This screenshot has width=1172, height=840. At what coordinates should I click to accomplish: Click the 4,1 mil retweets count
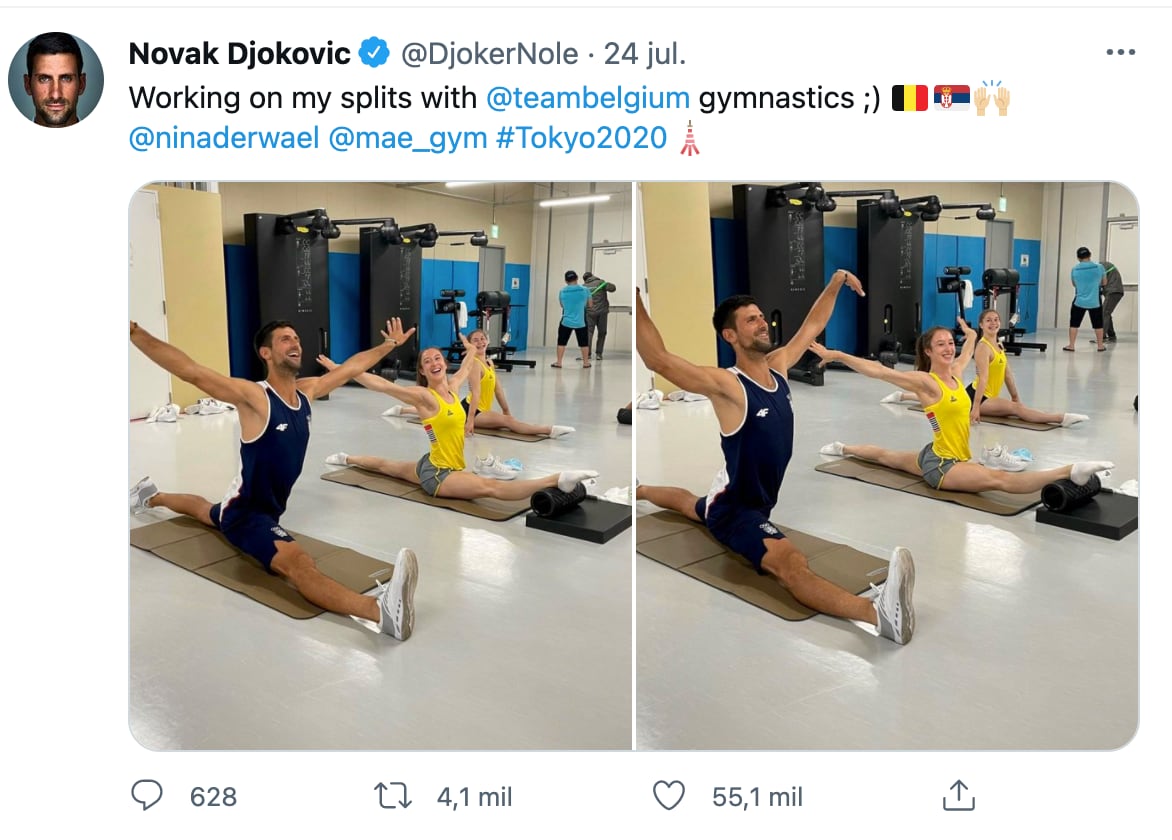point(475,797)
